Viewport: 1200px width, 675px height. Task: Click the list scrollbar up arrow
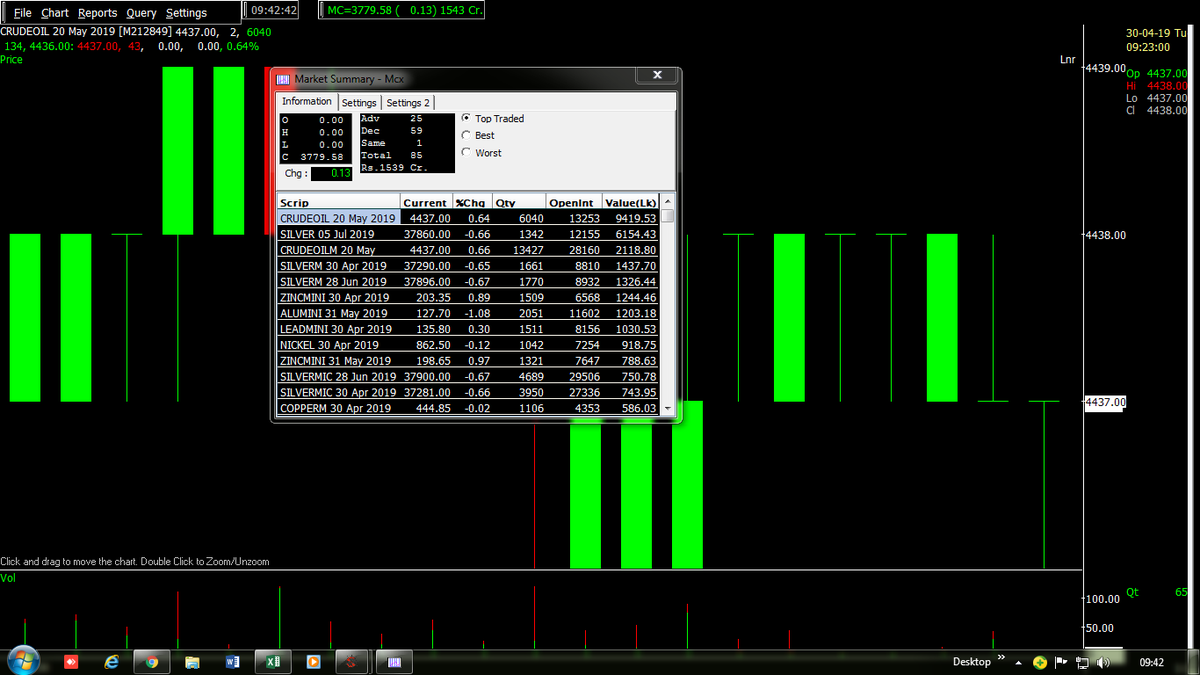pos(668,202)
